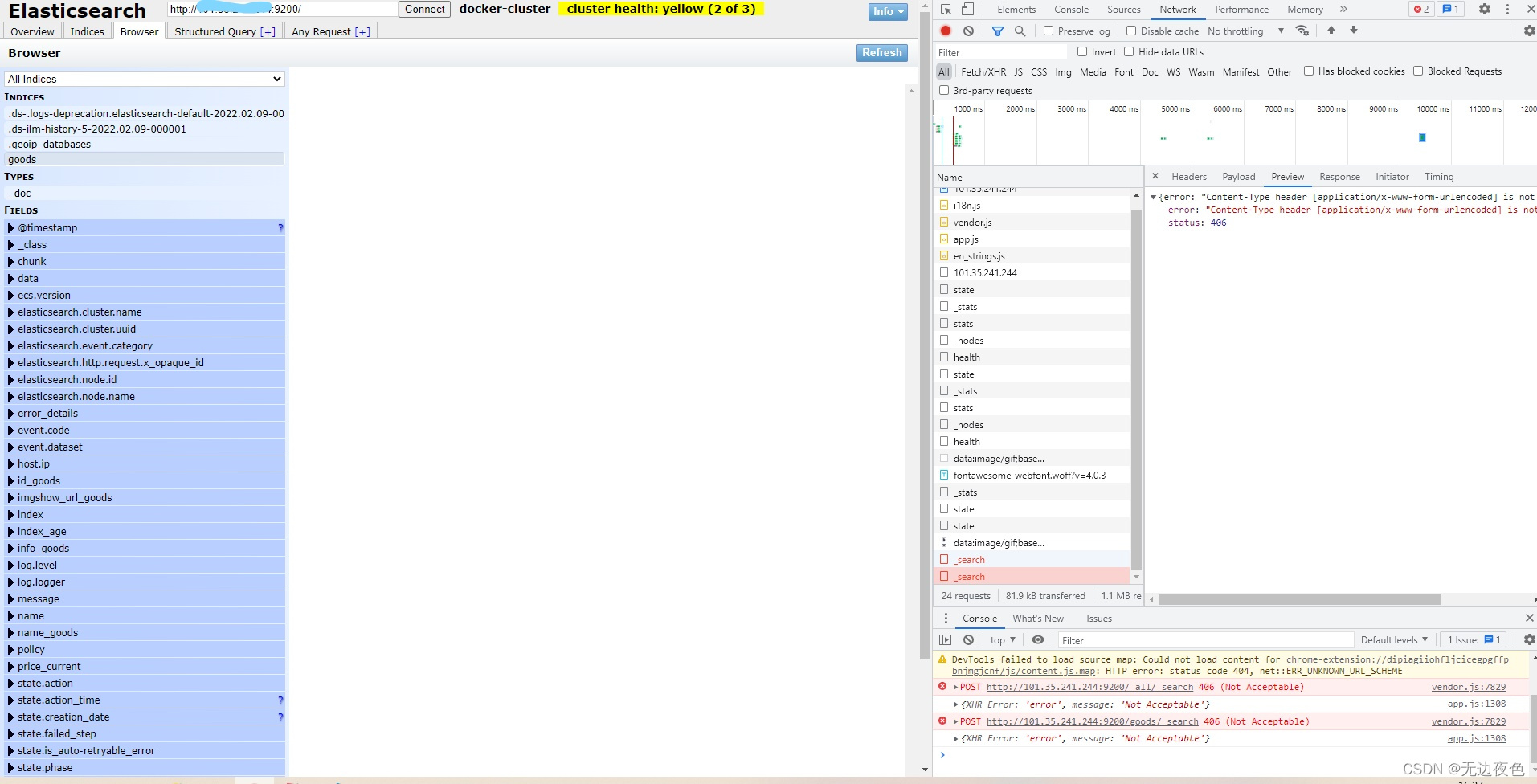This screenshot has height=784, width=1537.
Task: Open console top context dropdown
Action: pos(1003,639)
